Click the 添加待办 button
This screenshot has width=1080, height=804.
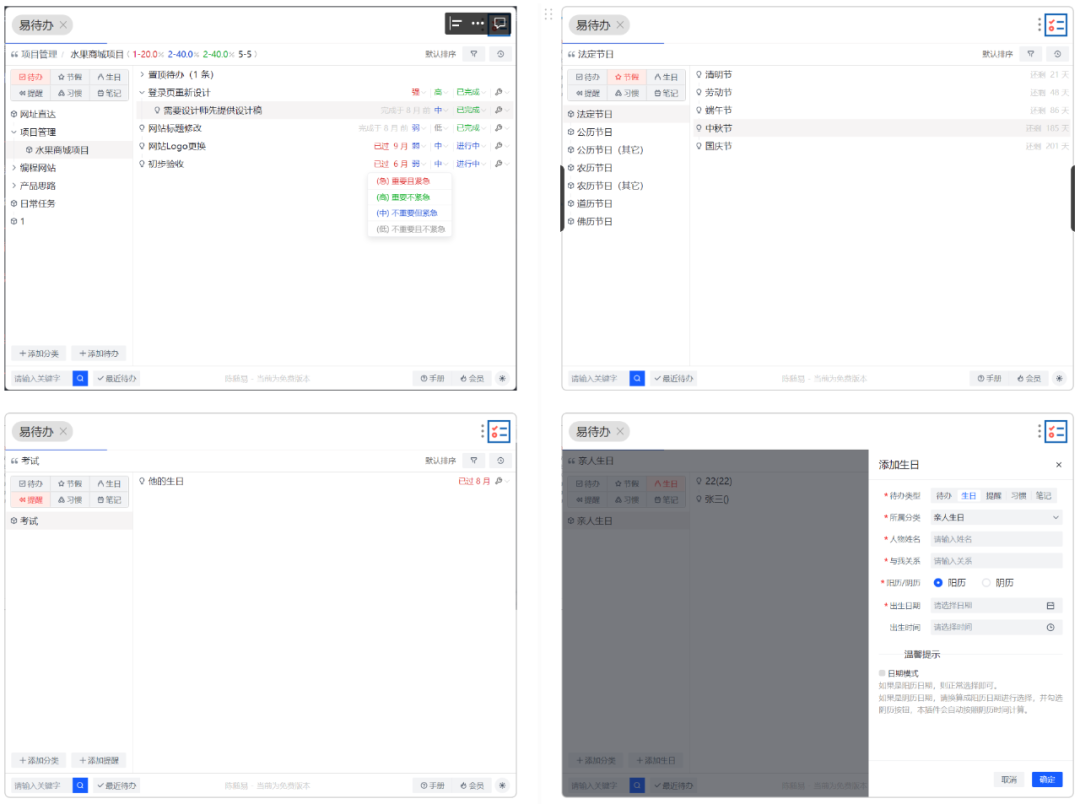point(98,353)
